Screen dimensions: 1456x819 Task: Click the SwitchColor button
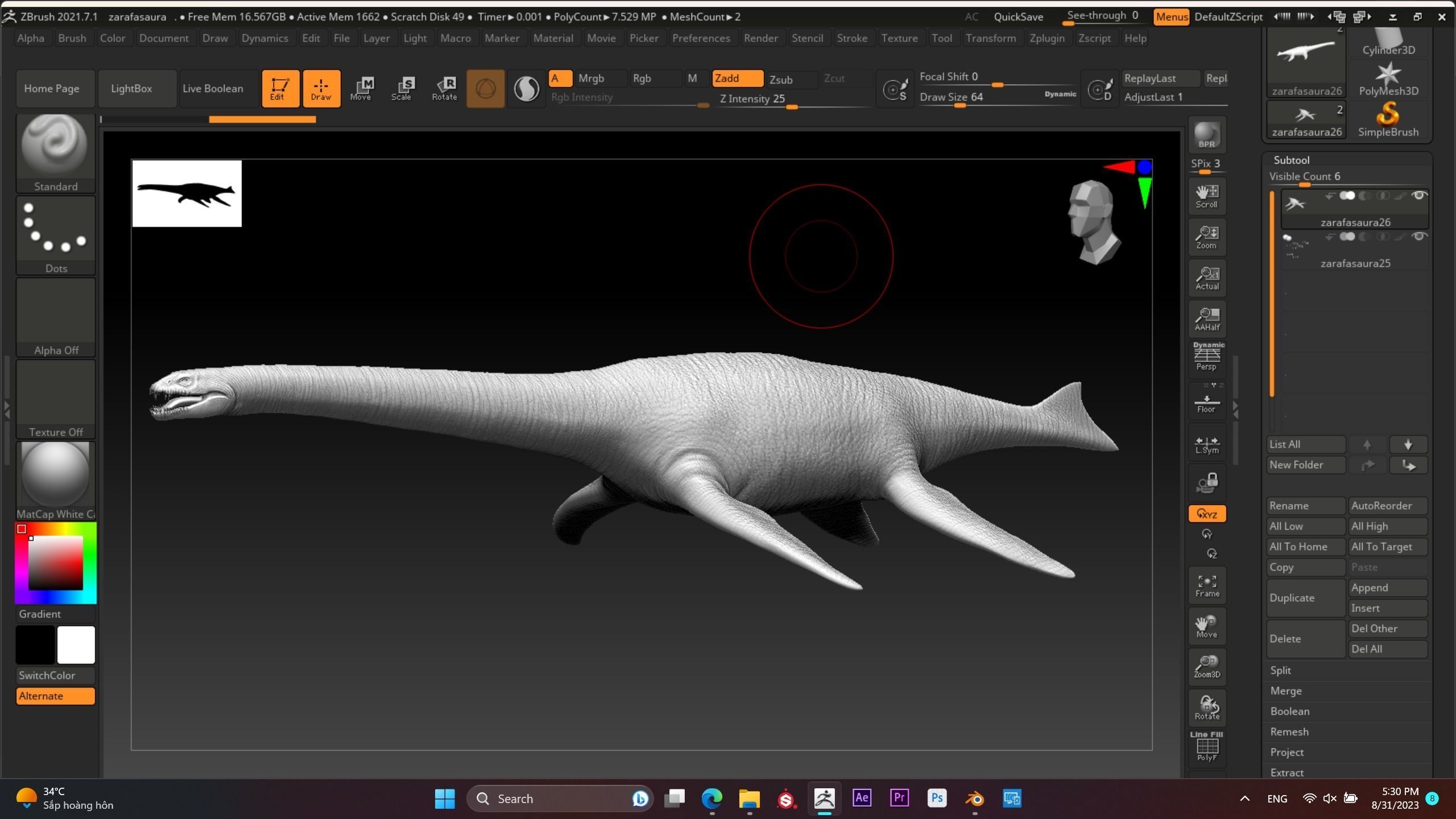pyautogui.click(x=55, y=676)
